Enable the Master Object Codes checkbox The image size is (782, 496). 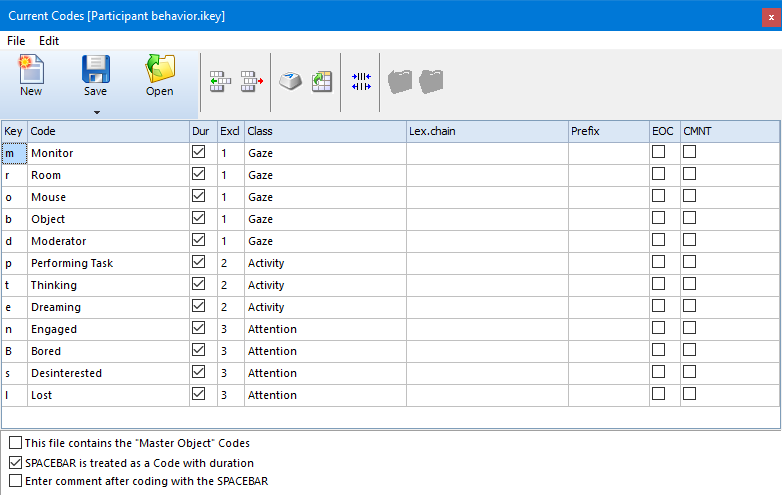15,442
